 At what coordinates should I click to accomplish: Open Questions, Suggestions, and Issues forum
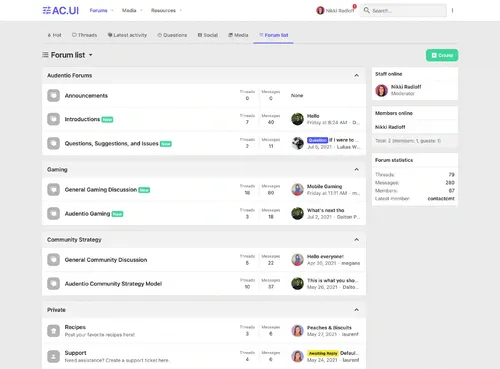[111, 143]
